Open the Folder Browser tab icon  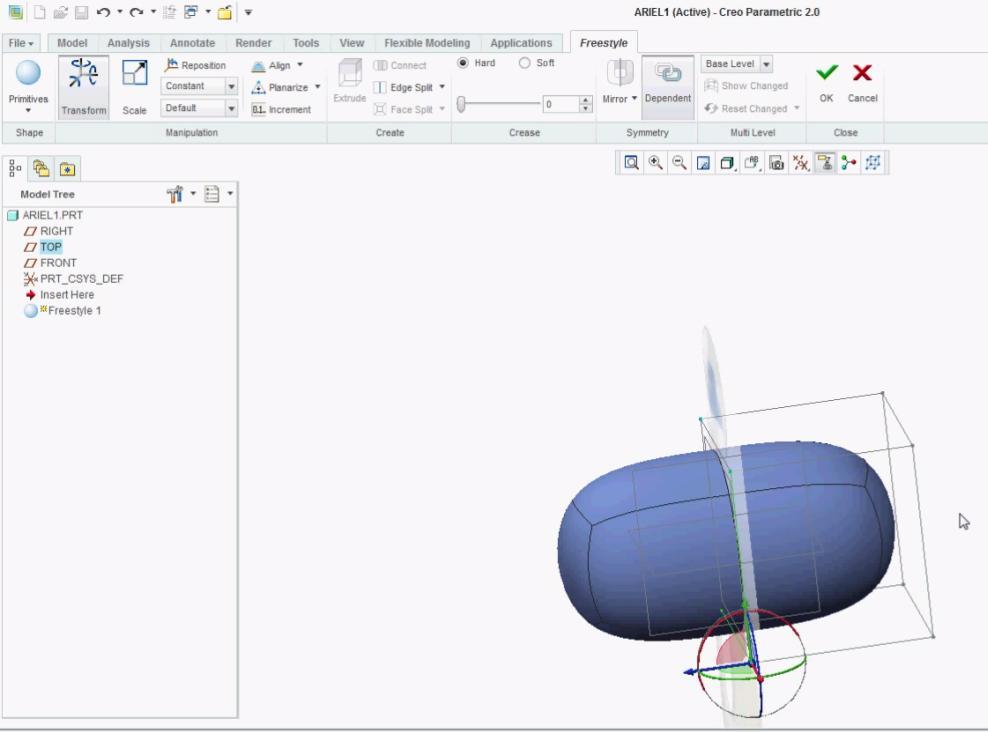[x=42, y=168]
